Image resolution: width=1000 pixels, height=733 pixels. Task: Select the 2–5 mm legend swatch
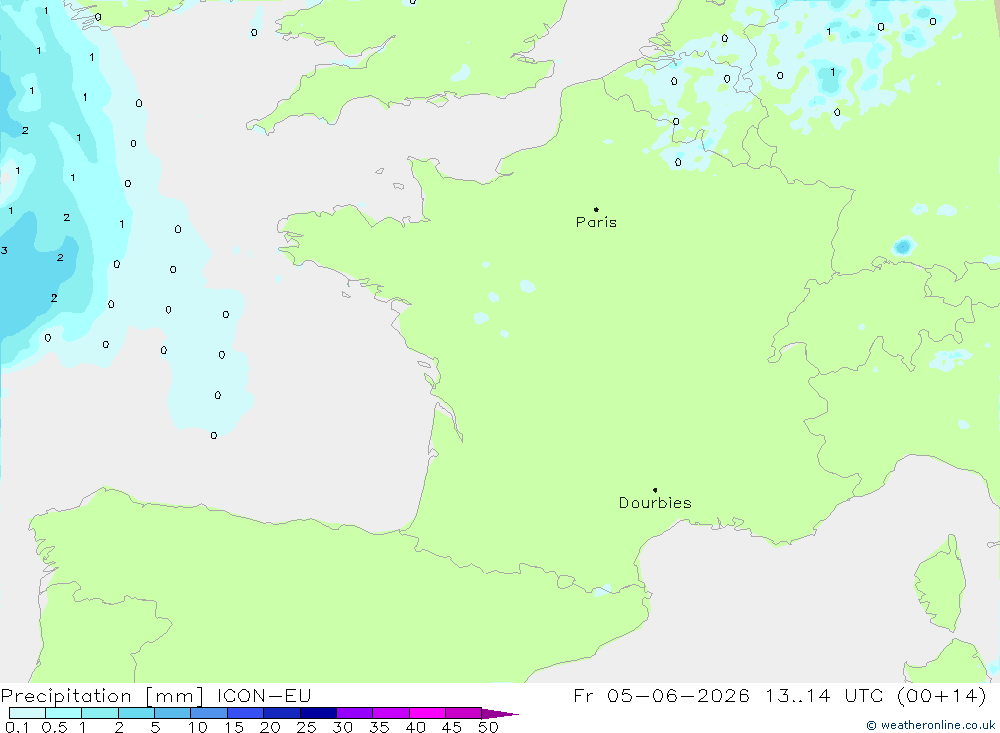(136, 713)
